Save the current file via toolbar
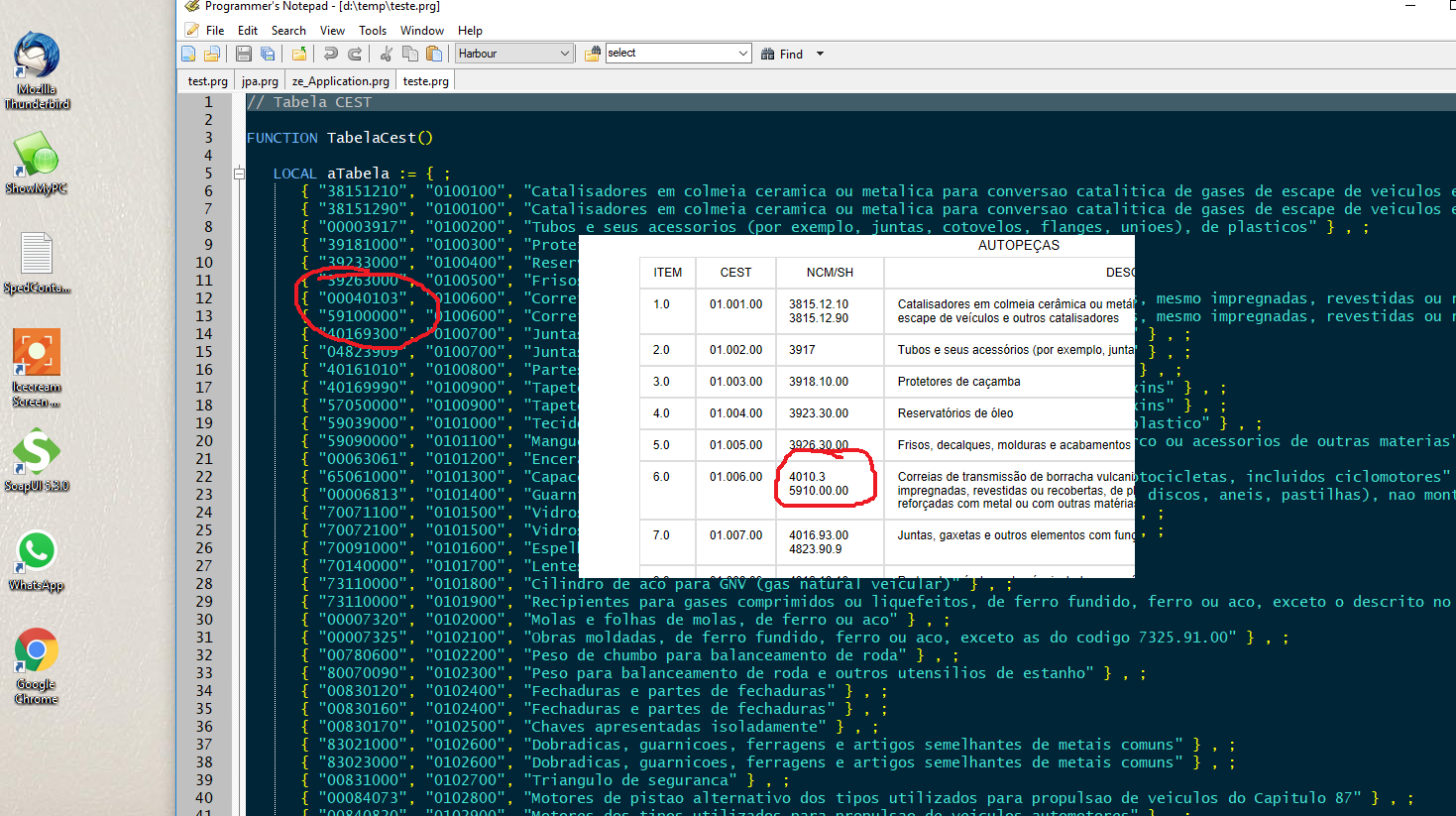The height and width of the screenshot is (816, 1456). pyautogui.click(x=243, y=54)
